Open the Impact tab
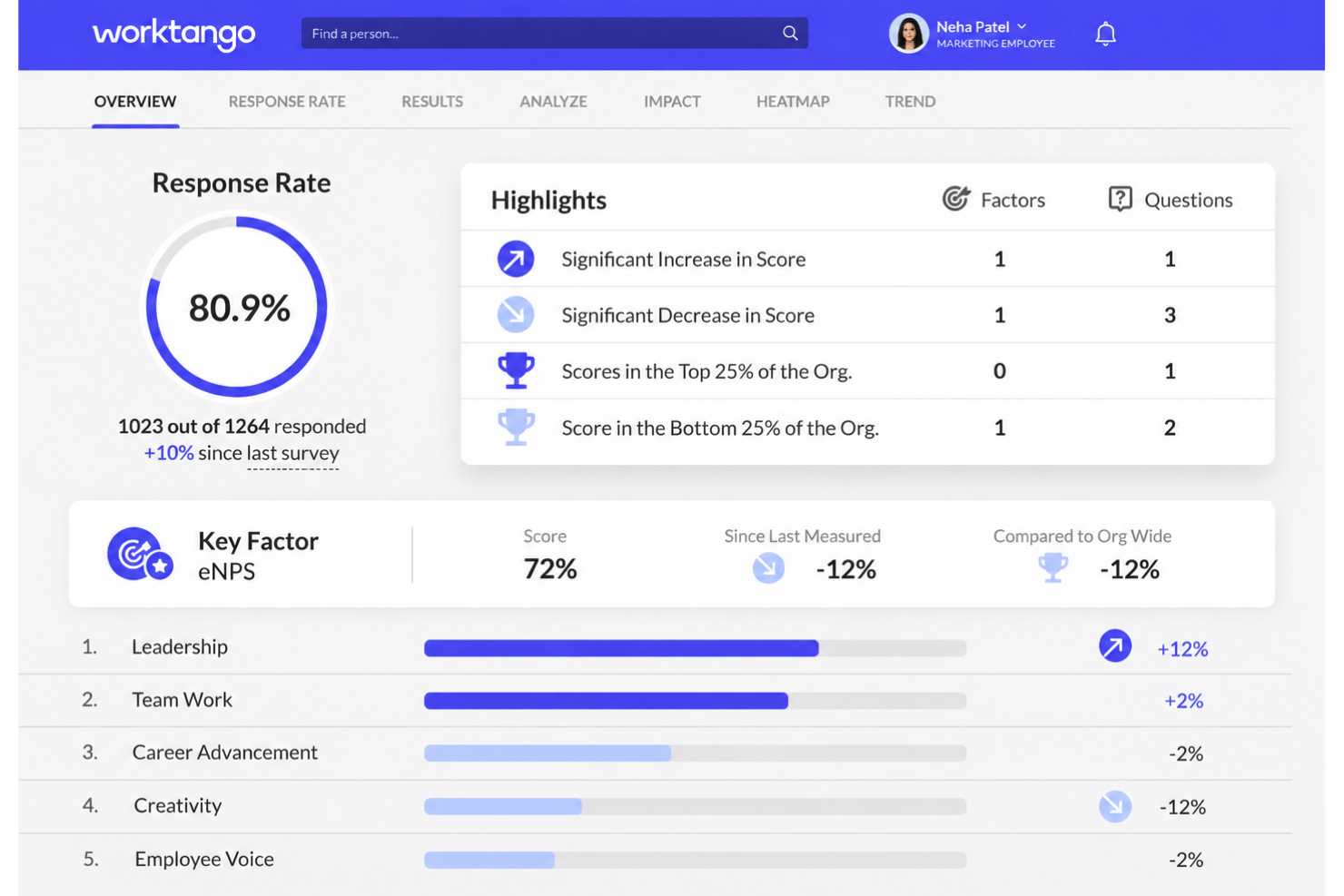This screenshot has height=896, width=1344. (x=672, y=102)
